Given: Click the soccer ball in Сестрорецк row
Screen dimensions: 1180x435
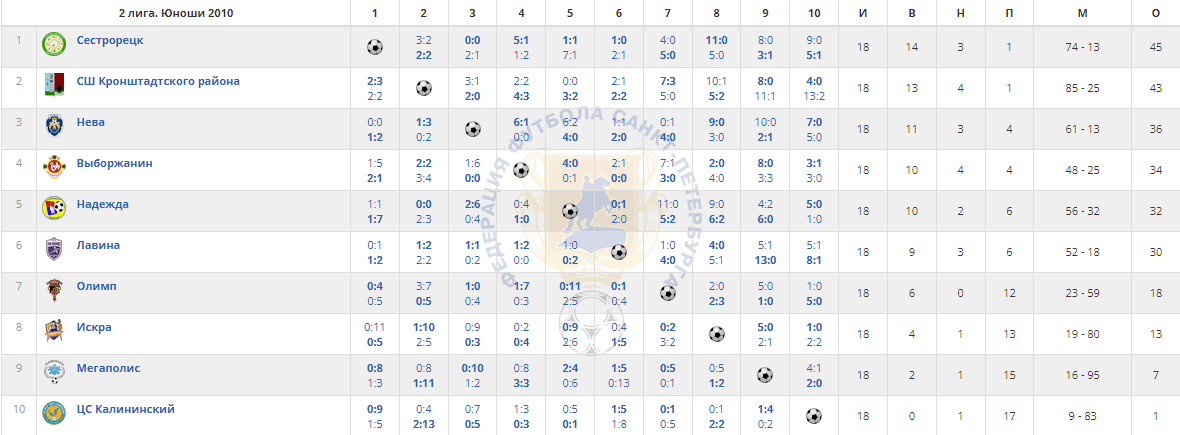Looking at the screenshot, I should point(375,47).
